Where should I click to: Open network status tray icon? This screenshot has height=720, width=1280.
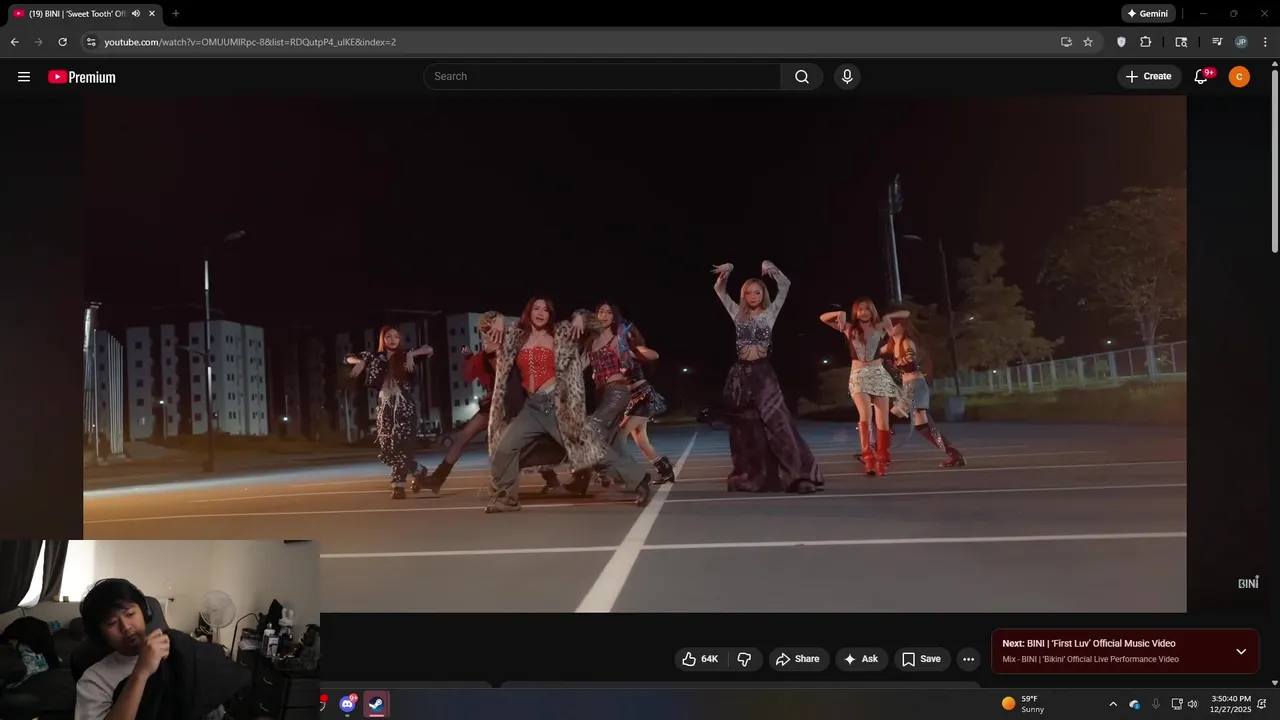pos(1177,704)
